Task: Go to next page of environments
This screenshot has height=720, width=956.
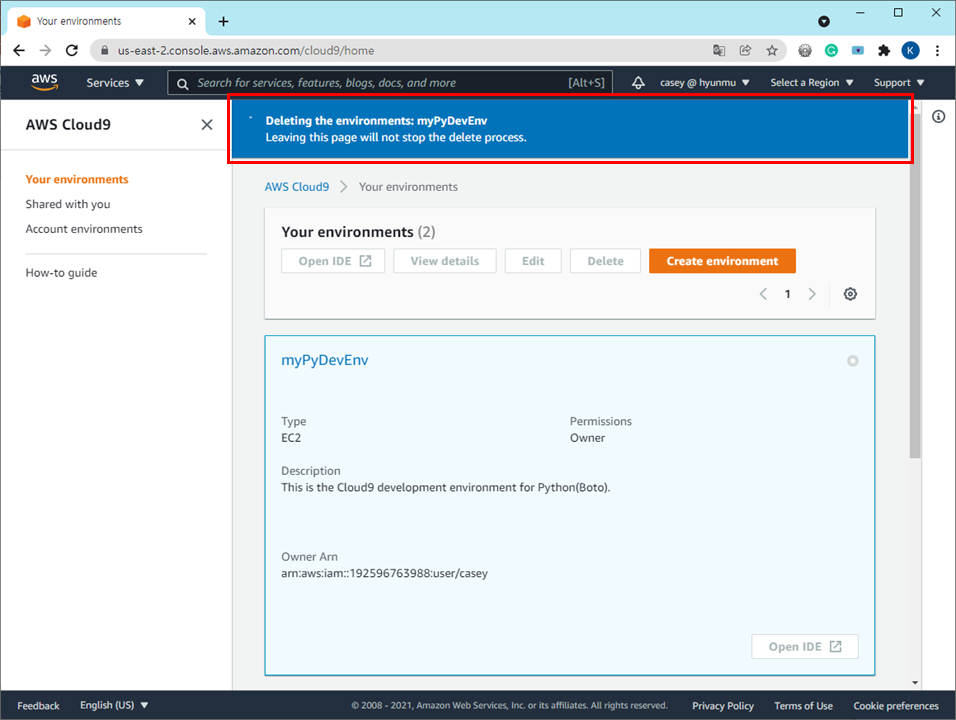Action: [812, 294]
